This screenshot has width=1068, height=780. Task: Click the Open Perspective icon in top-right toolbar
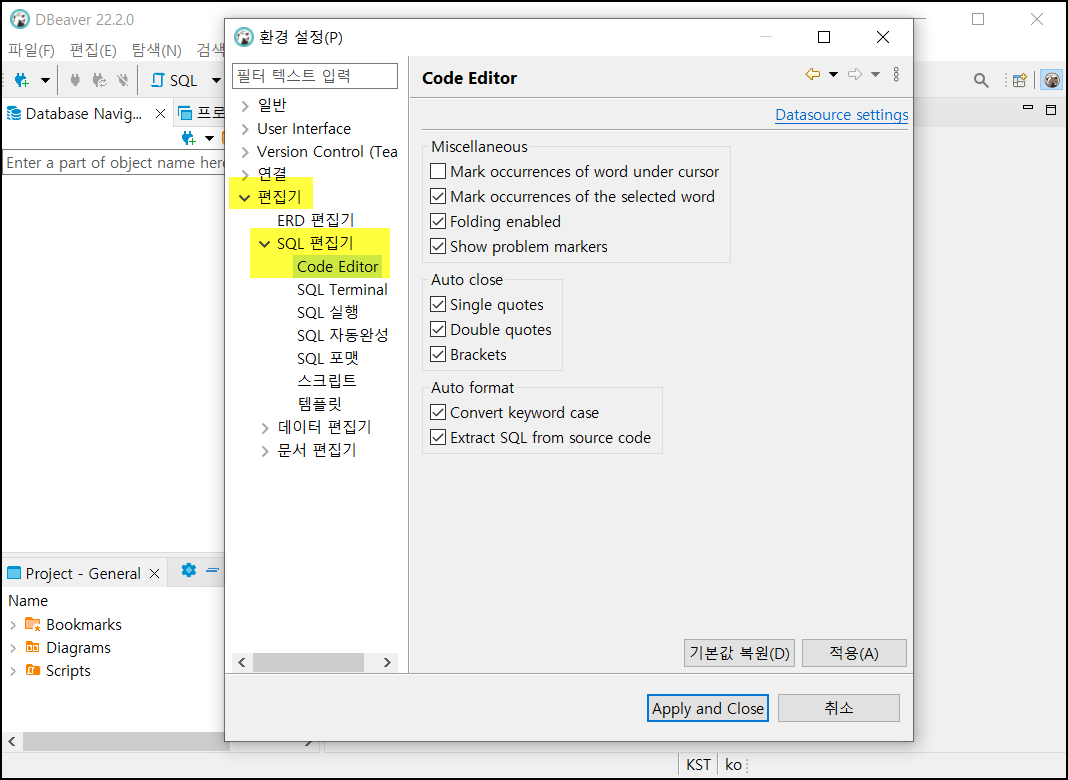[x=1019, y=80]
